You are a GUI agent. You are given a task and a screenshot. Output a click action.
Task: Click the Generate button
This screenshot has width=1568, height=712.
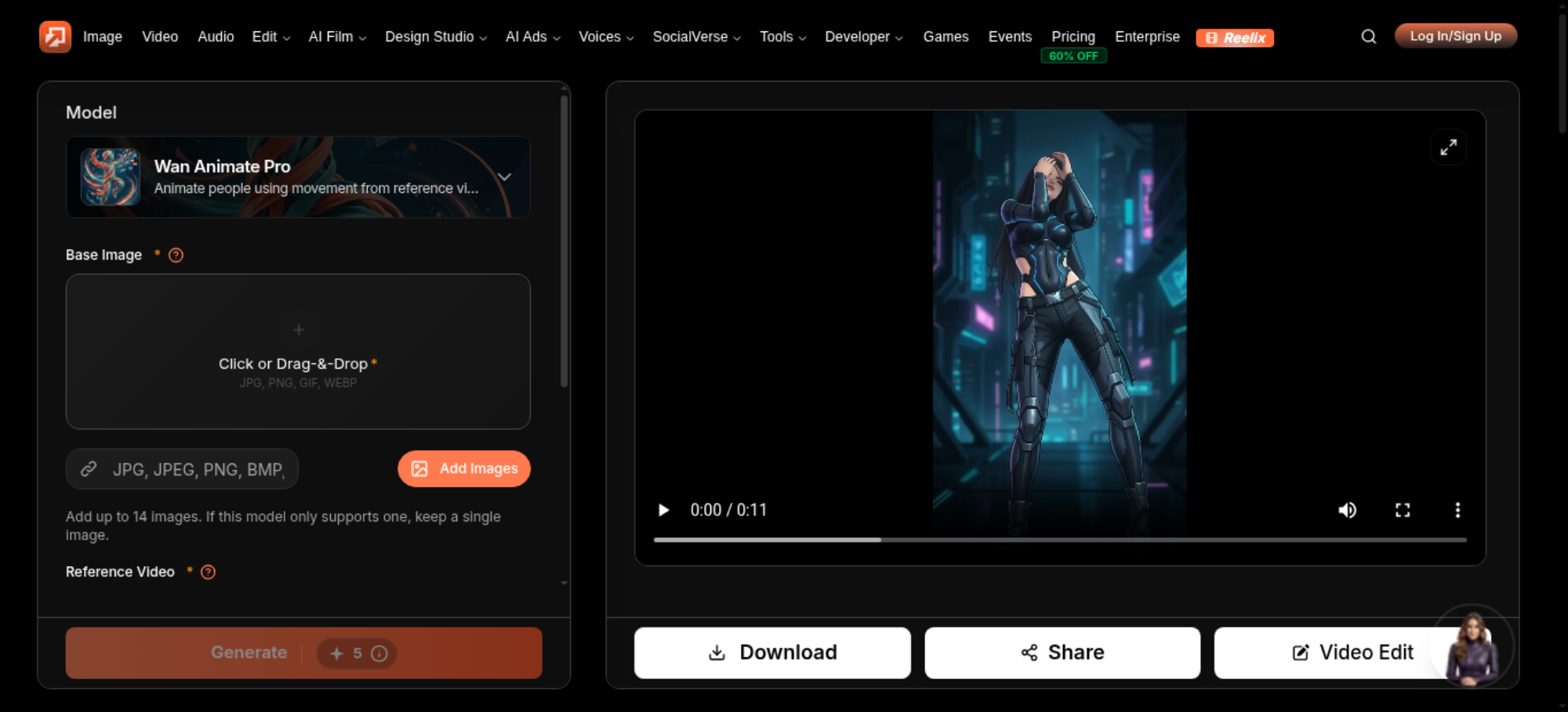click(x=304, y=653)
